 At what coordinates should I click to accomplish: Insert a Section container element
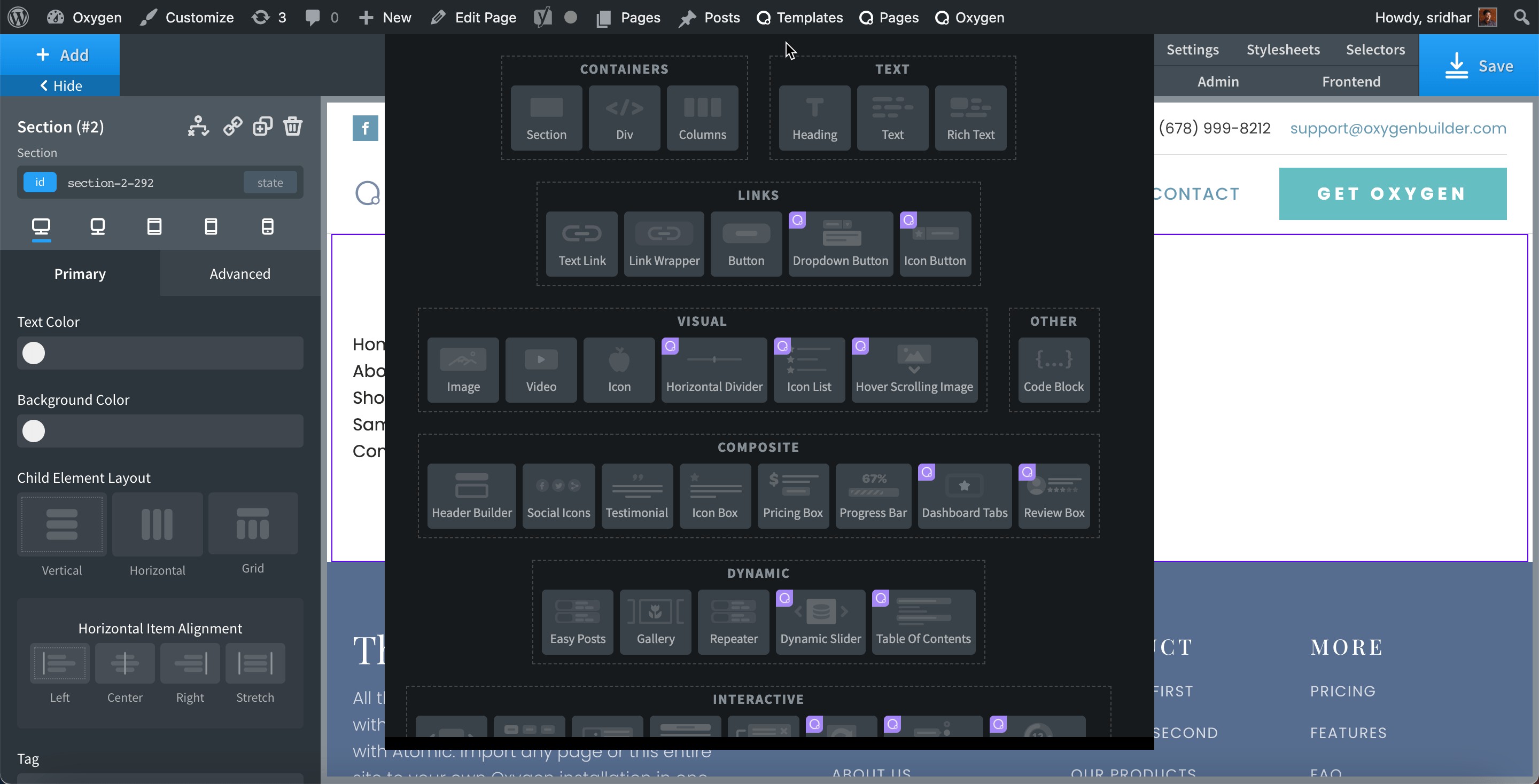pos(546,117)
